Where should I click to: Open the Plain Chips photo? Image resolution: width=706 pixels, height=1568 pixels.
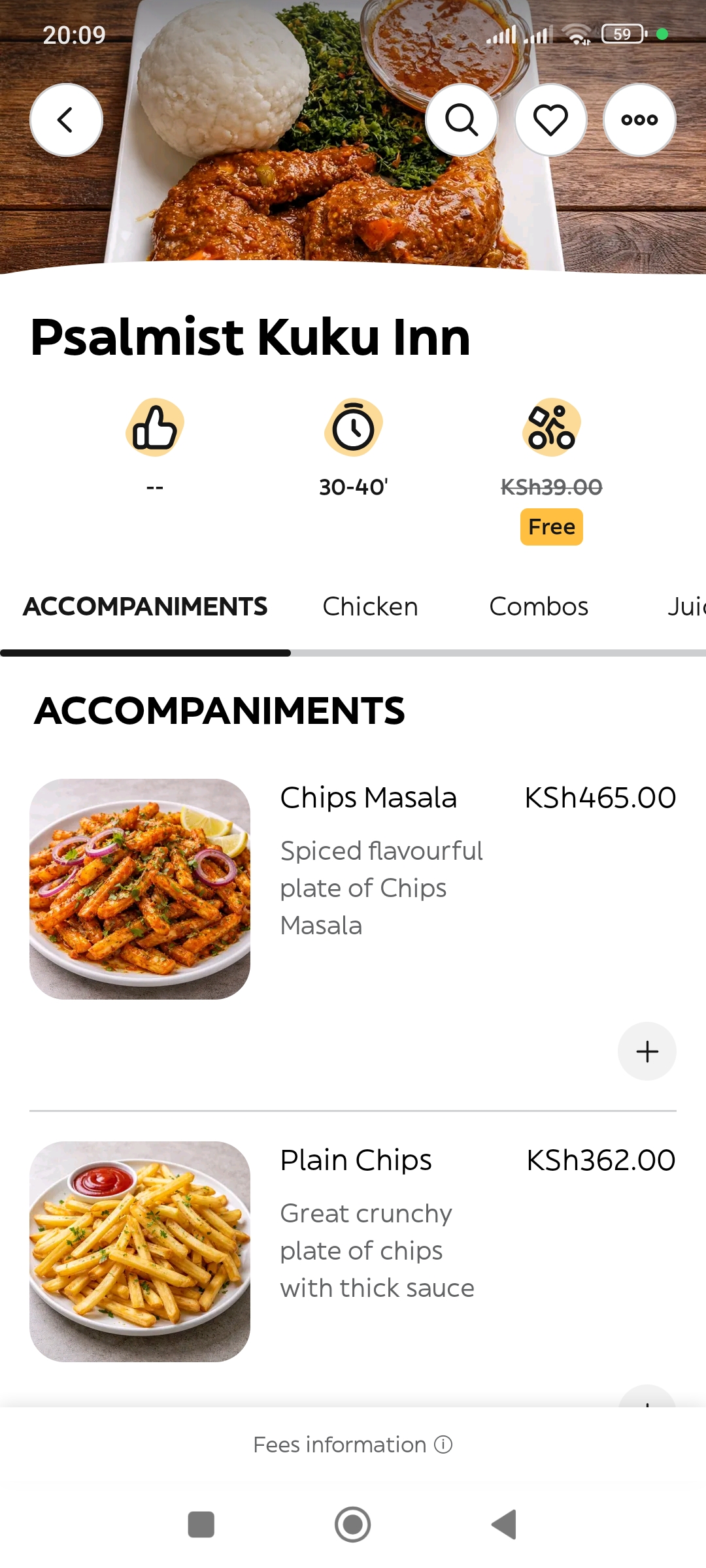(x=140, y=1251)
